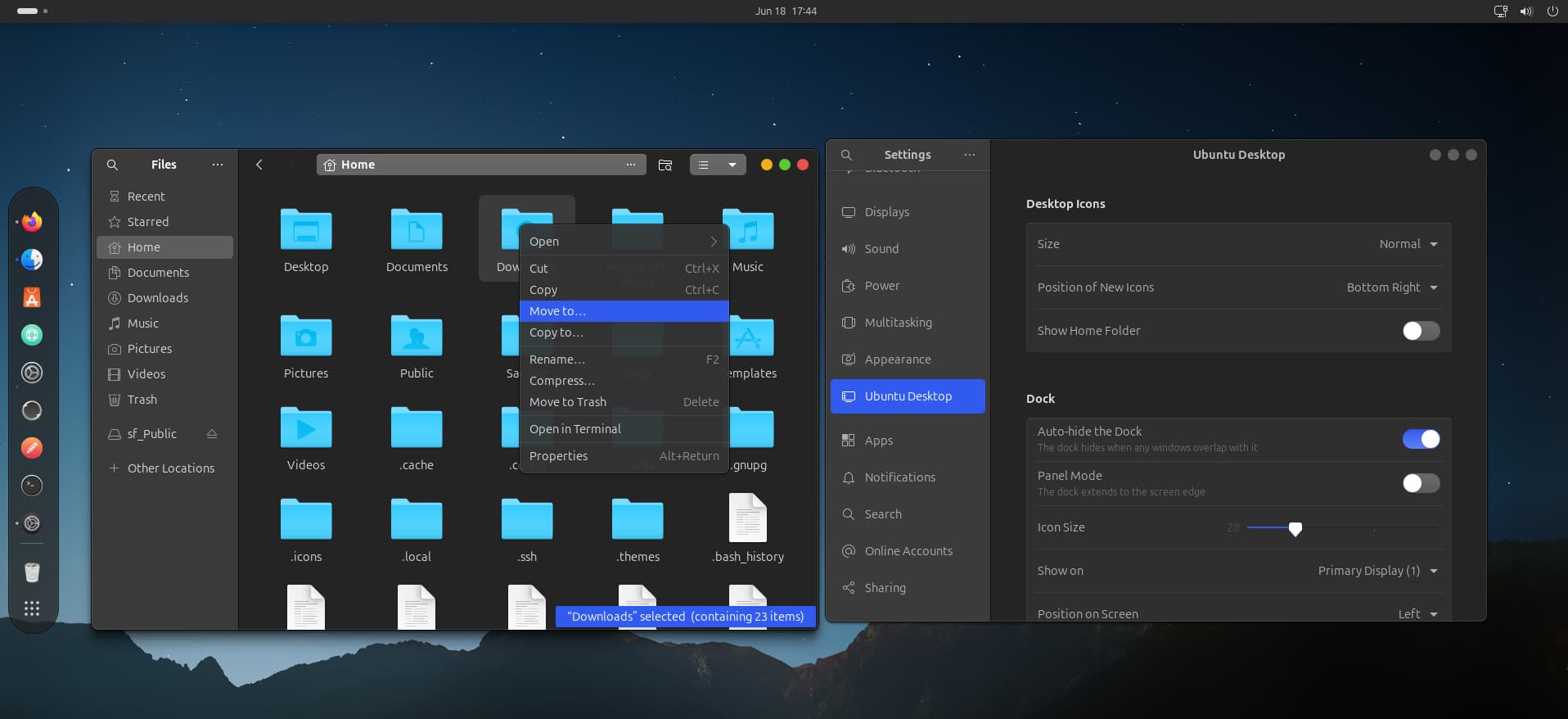Expand the Files view options dropdown arrow
This screenshot has width=1568, height=719.
click(732, 165)
